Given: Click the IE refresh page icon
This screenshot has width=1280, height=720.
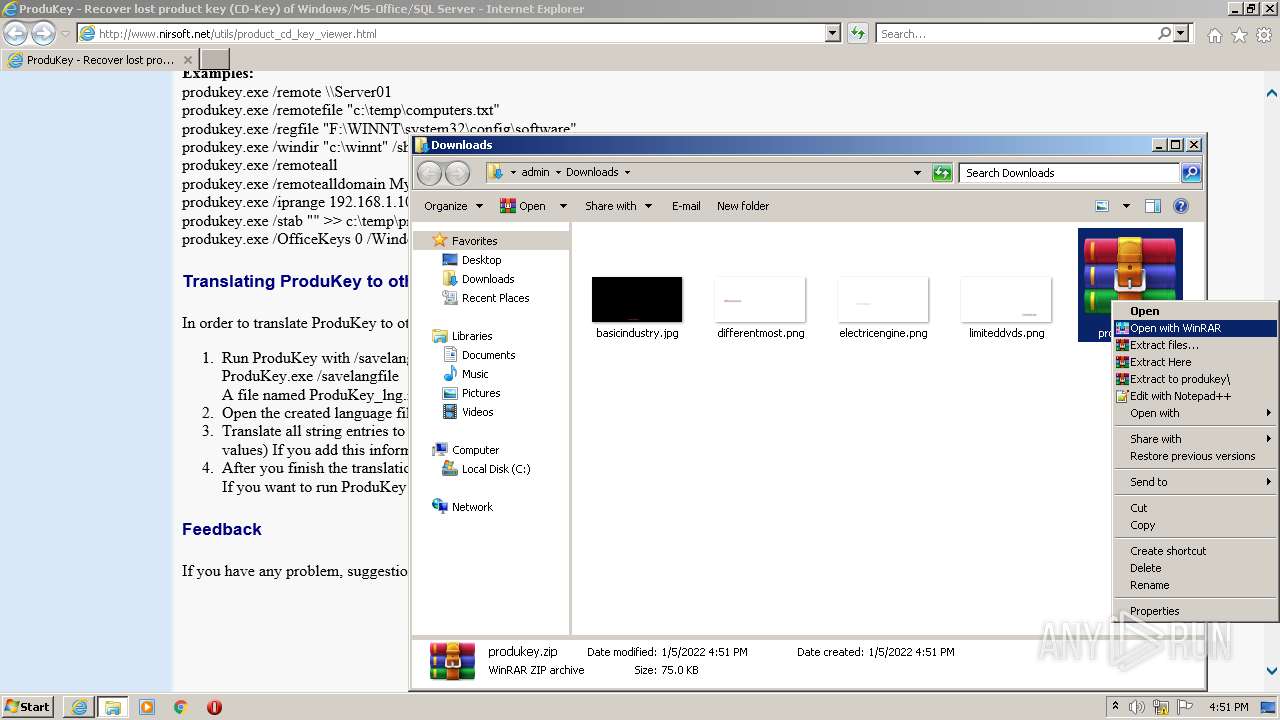Looking at the screenshot, I should coord(858,33).
